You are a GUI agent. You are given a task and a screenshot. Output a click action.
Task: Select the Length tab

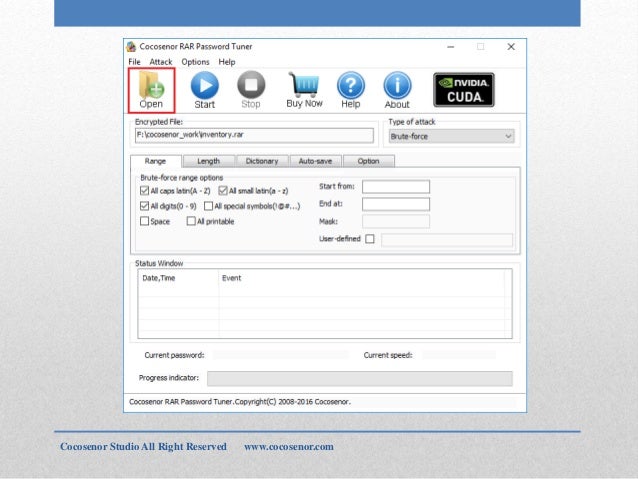pyautogui.click(x=208, y=160)
